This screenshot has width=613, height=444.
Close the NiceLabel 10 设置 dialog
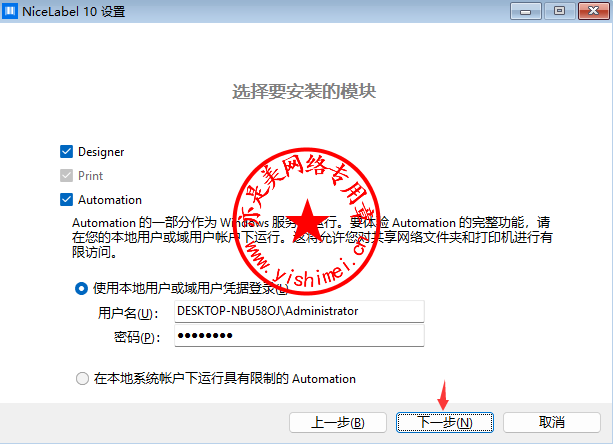tap(591, 11)
